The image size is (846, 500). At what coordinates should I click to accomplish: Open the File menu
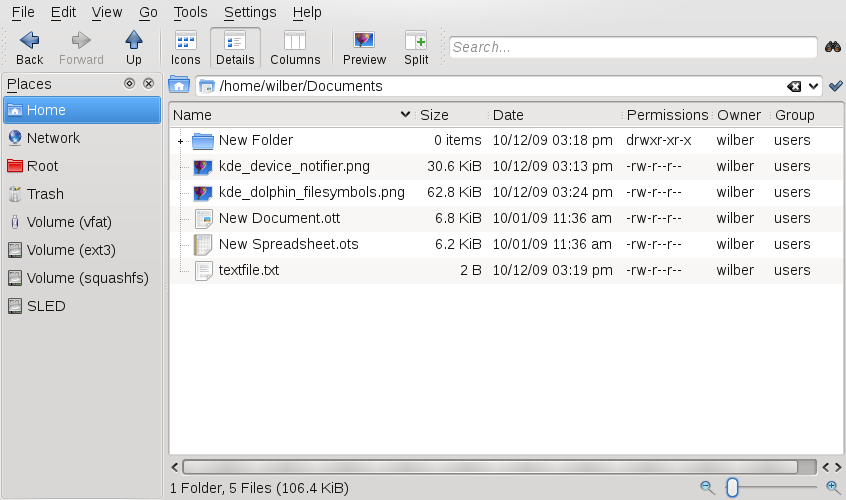(23, 12)
